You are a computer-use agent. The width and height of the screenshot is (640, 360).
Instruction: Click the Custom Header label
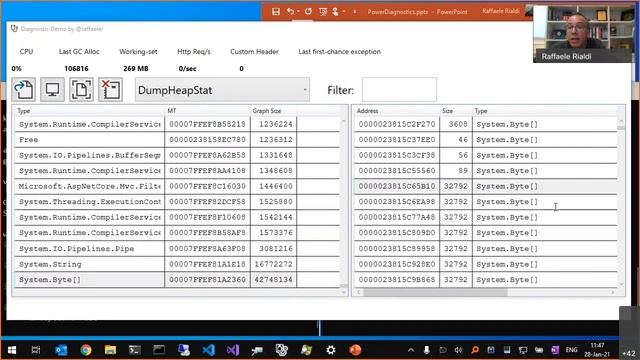[254, 51]
